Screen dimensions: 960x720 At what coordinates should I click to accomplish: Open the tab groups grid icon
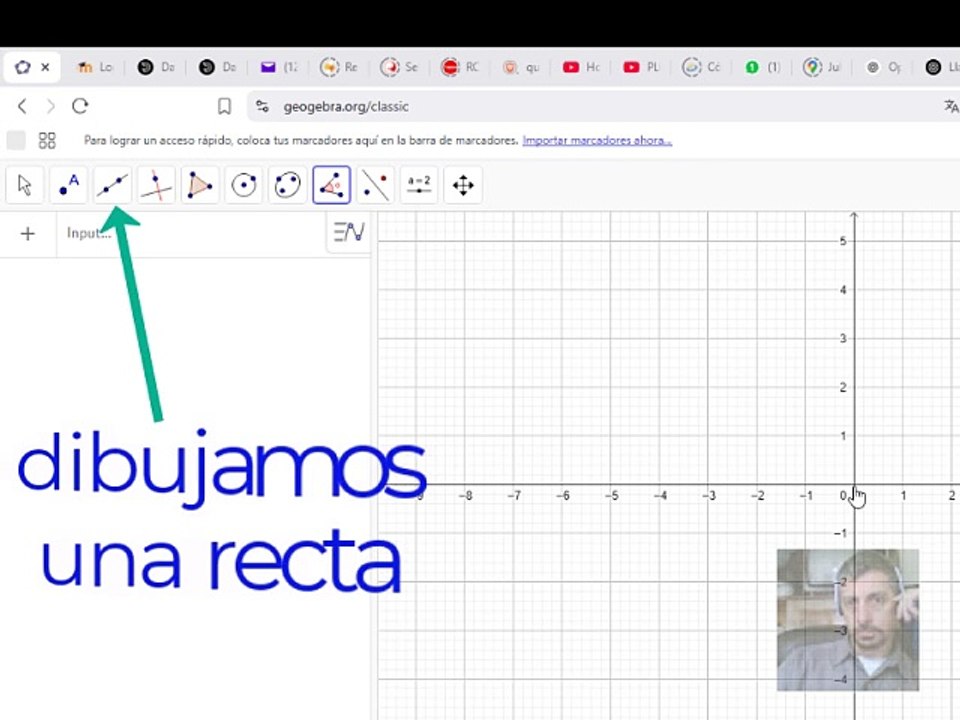pyautogui.click(x=47, y=140)
